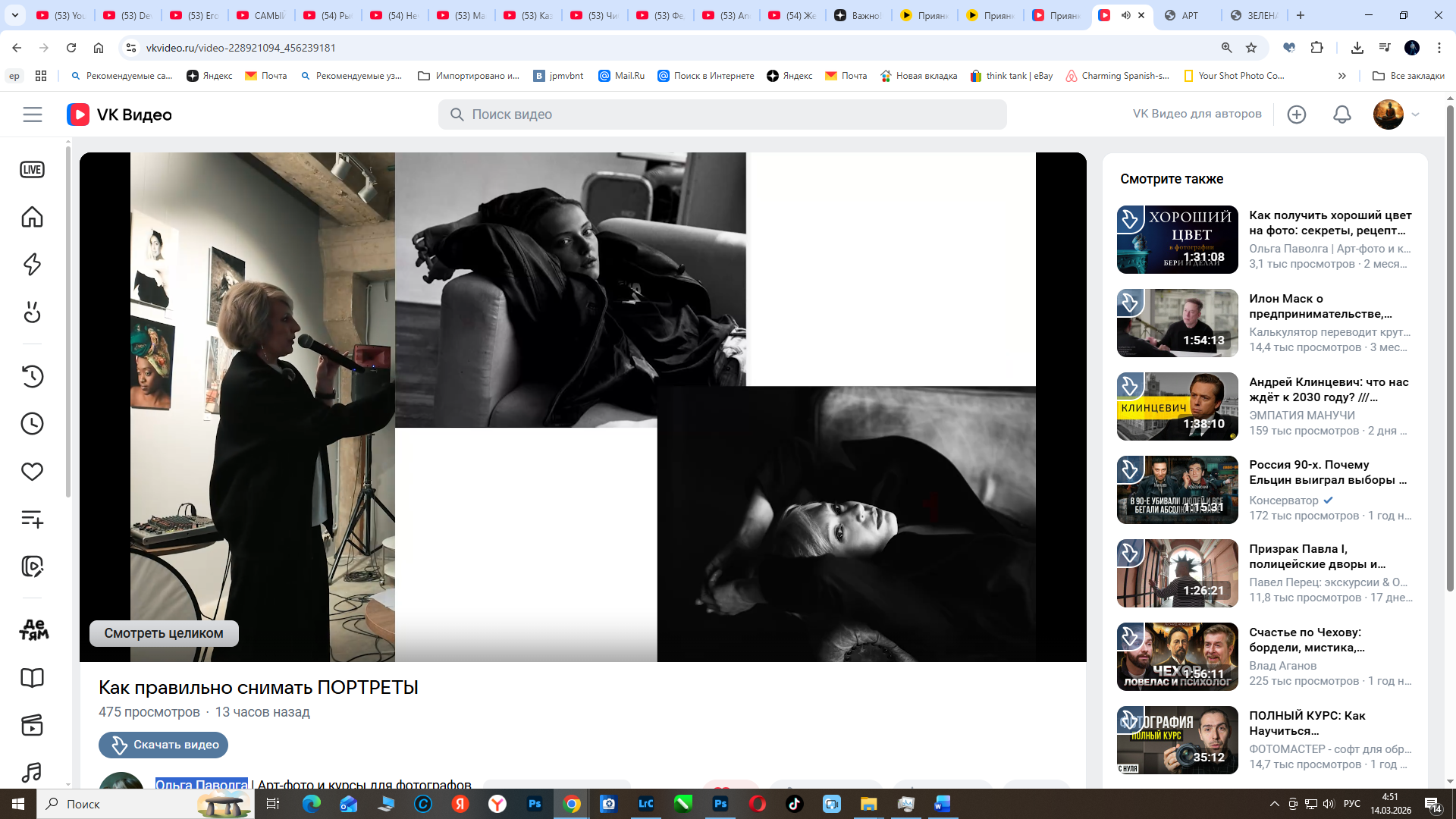Screen dimensions: 1456x819
Task: Expand the profile avatar dropdown arrow
Action: (x=1415, y=115)
